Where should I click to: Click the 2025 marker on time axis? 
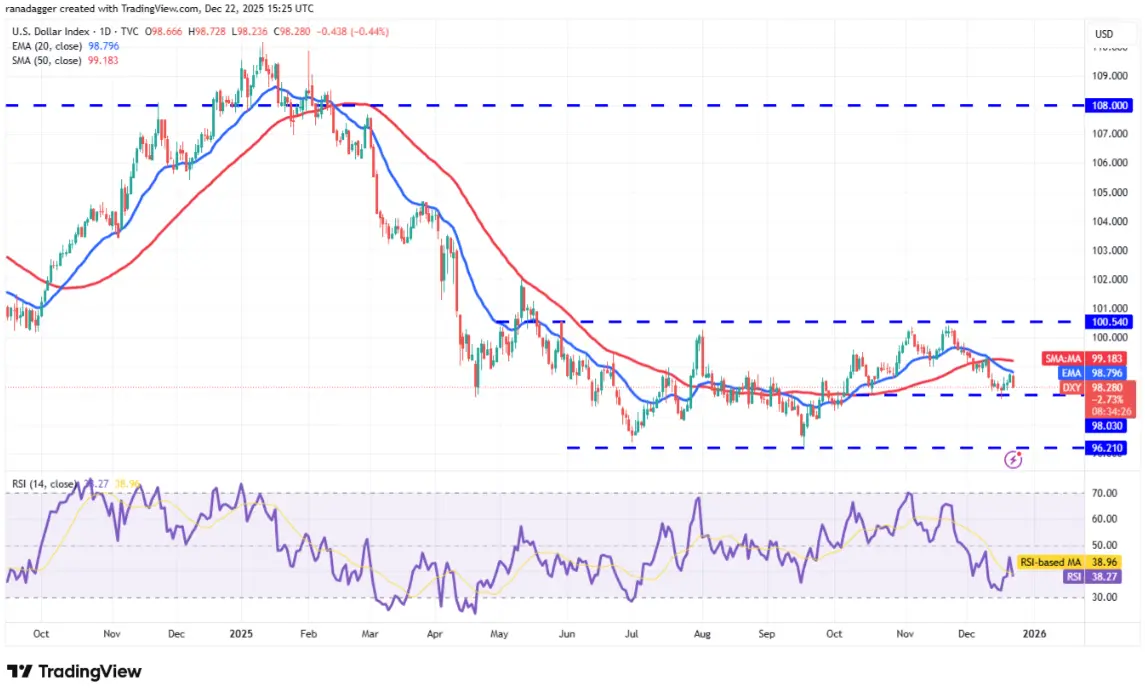tap(240, 634)
